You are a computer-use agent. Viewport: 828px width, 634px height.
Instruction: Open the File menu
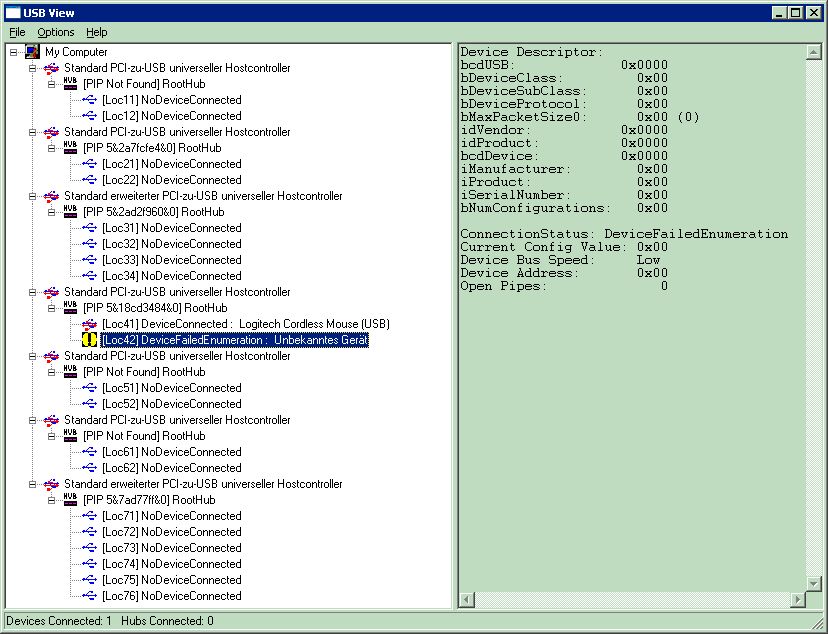17,32
